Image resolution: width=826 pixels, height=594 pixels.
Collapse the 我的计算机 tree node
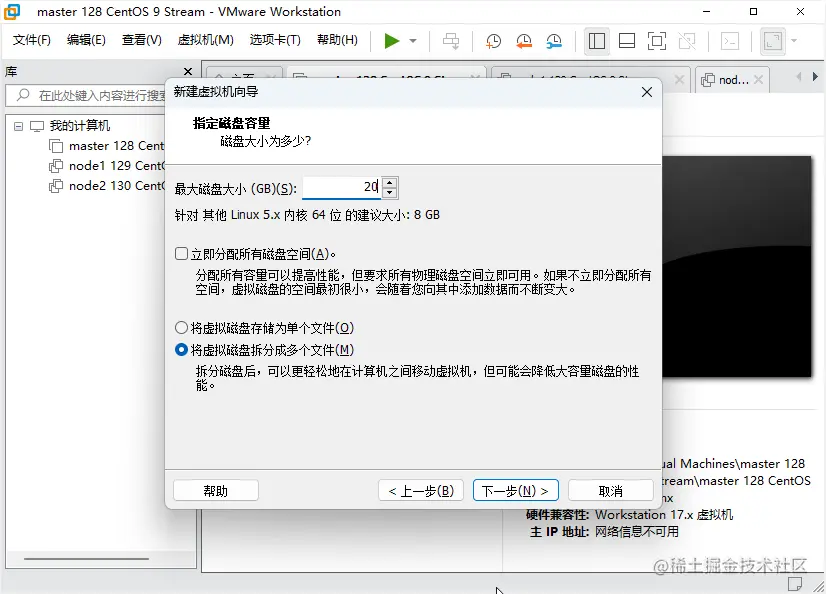(x=18, y=126)
